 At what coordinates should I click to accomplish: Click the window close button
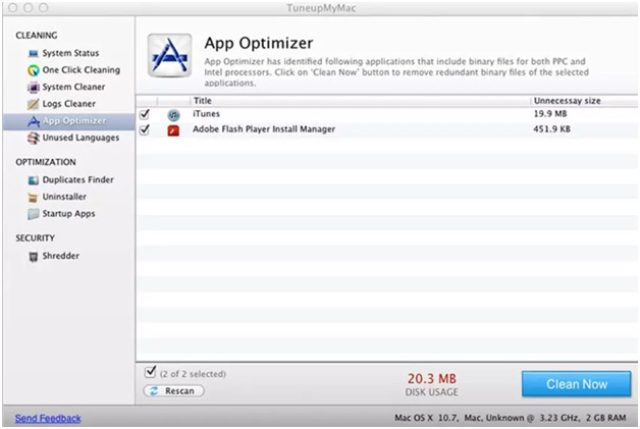point(13,8)
